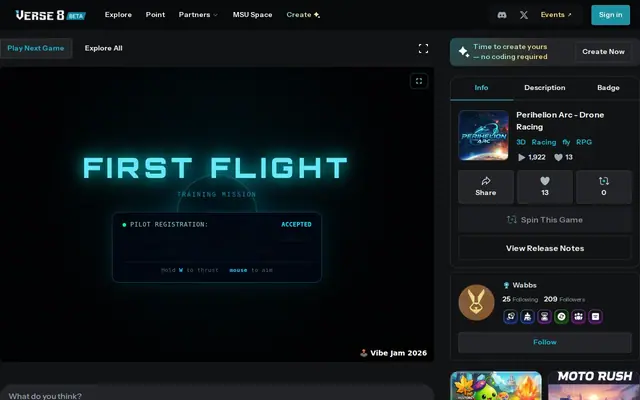Expand game with in-frame fullscreen icon
This screenshot has width=640, height=400.
[x=419, y=81]
